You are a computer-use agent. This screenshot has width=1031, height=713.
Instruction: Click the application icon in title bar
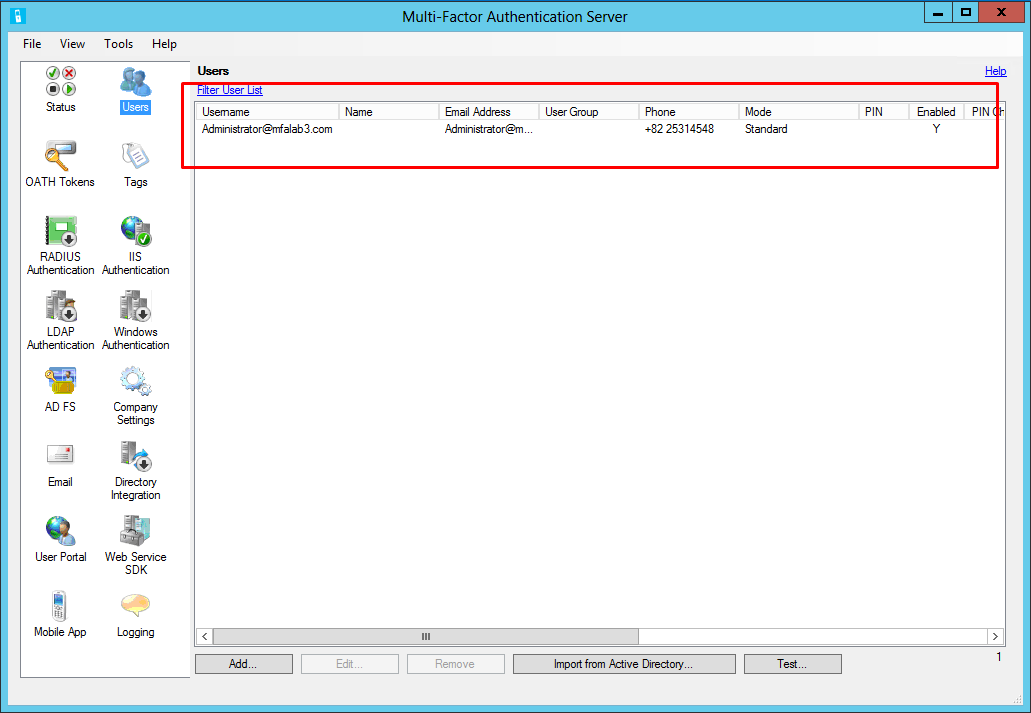[18, 15]
